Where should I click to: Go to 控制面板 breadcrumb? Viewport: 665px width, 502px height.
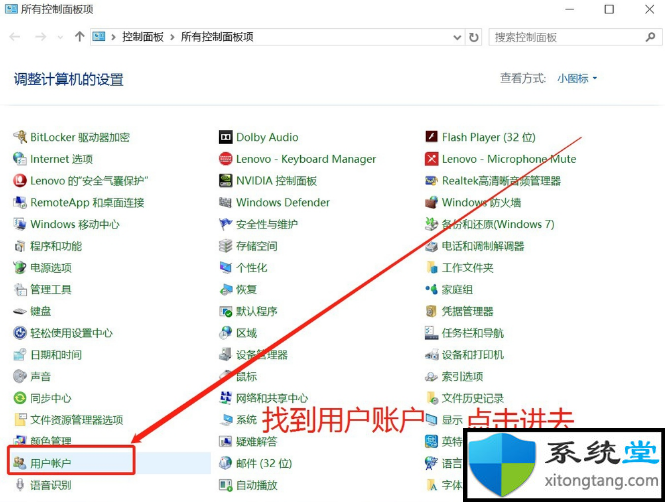pyautogui.click(x=143, y=37)
